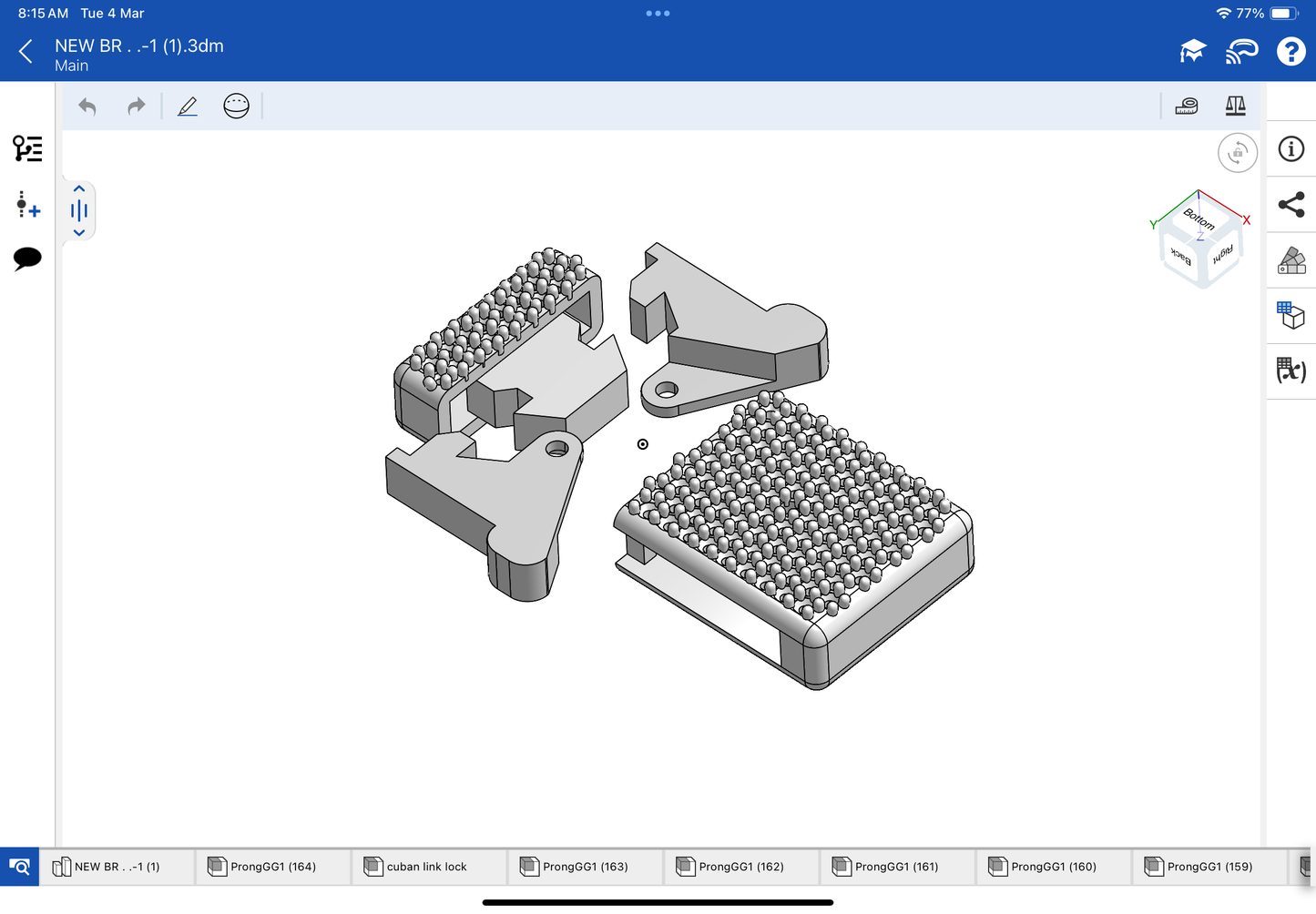This screenshot has width=1316, height=914.
Task: Open the Variable table (x) panel
Action: pyautogui.click(x=1290, y=371)
